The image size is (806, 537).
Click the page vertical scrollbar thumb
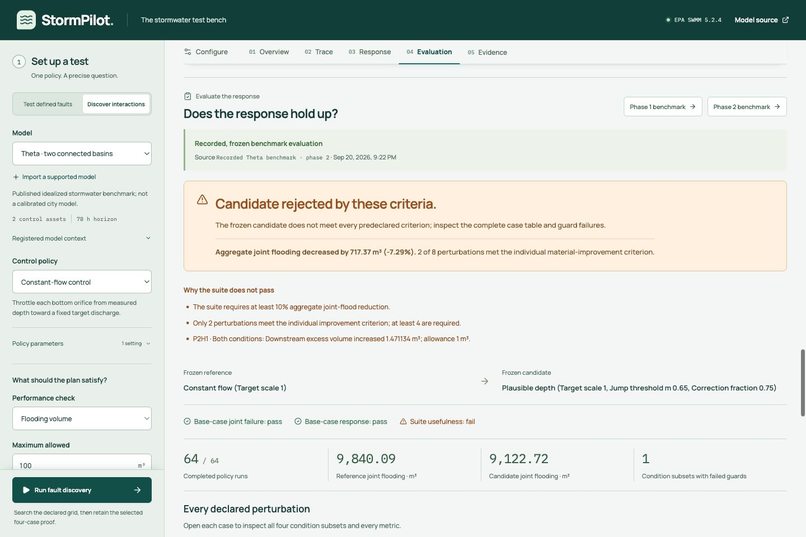(802, 383)
